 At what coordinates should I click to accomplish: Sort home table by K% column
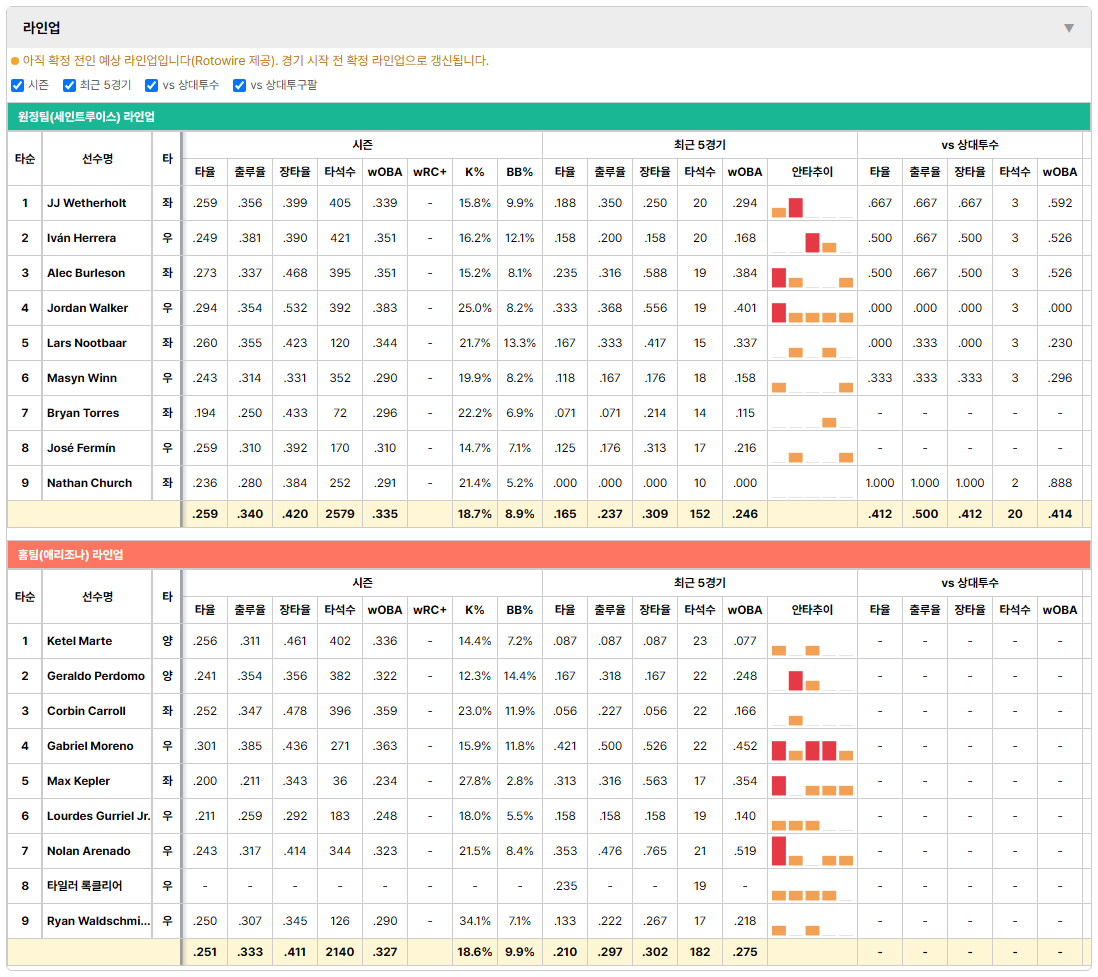click(x=475, y=610)
